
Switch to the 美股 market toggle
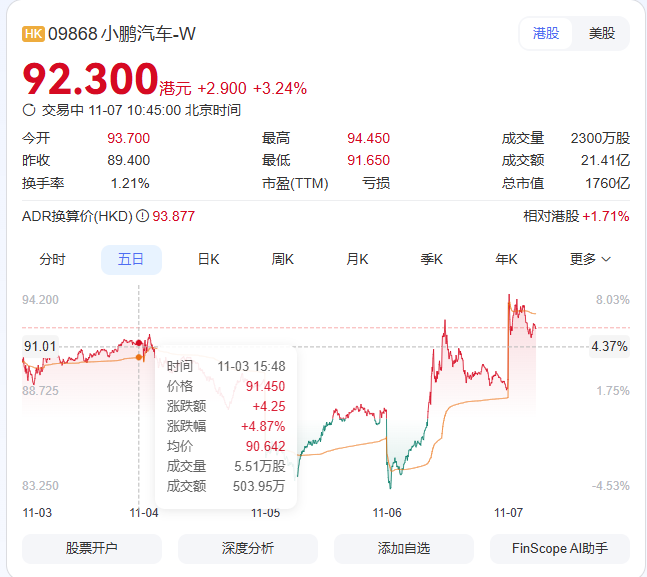[602, 33]
